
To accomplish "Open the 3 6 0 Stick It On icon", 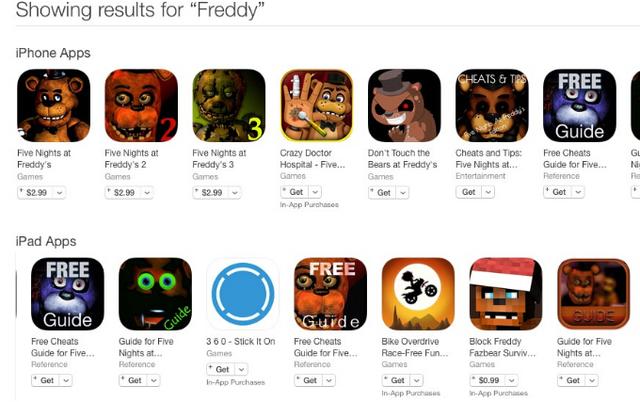I will pyautogui.click(x=243, y=294).
